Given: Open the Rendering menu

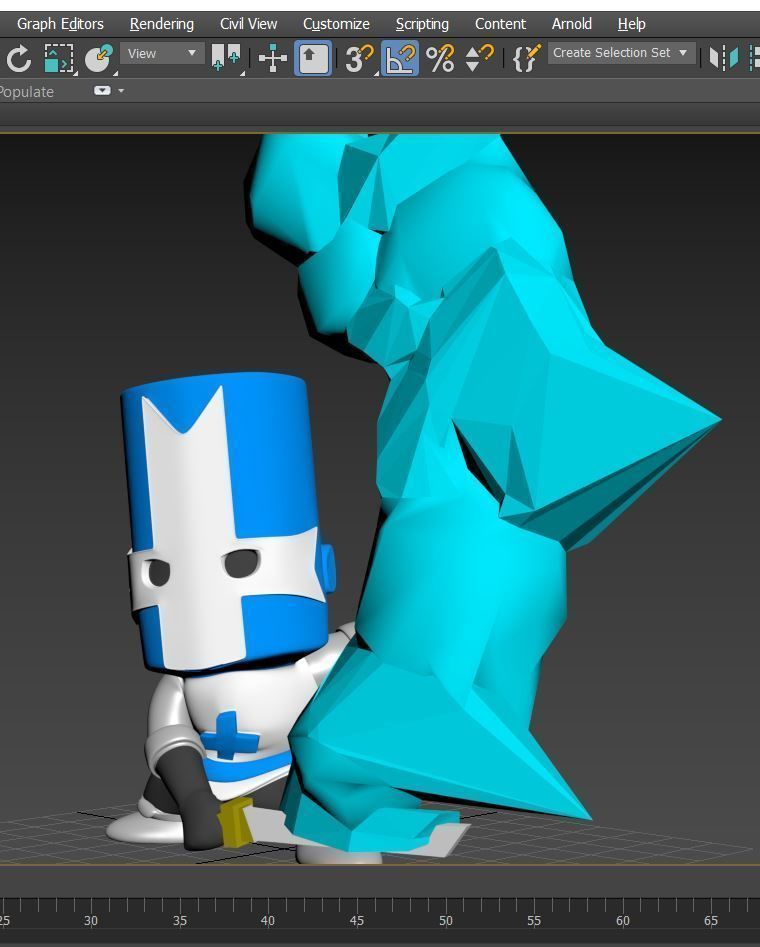Looking at the screenshot, I should 161,24.
